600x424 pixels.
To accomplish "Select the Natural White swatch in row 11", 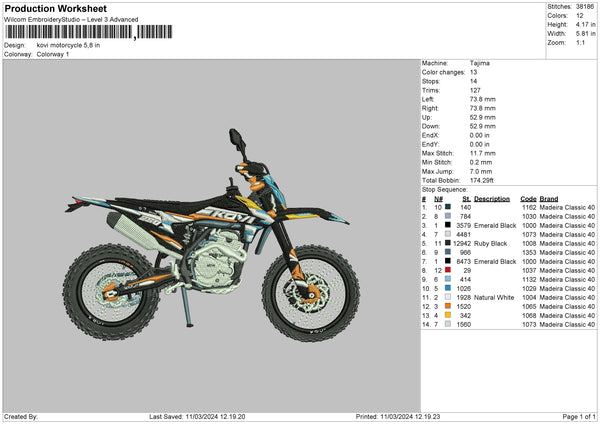I will [448, 297].
